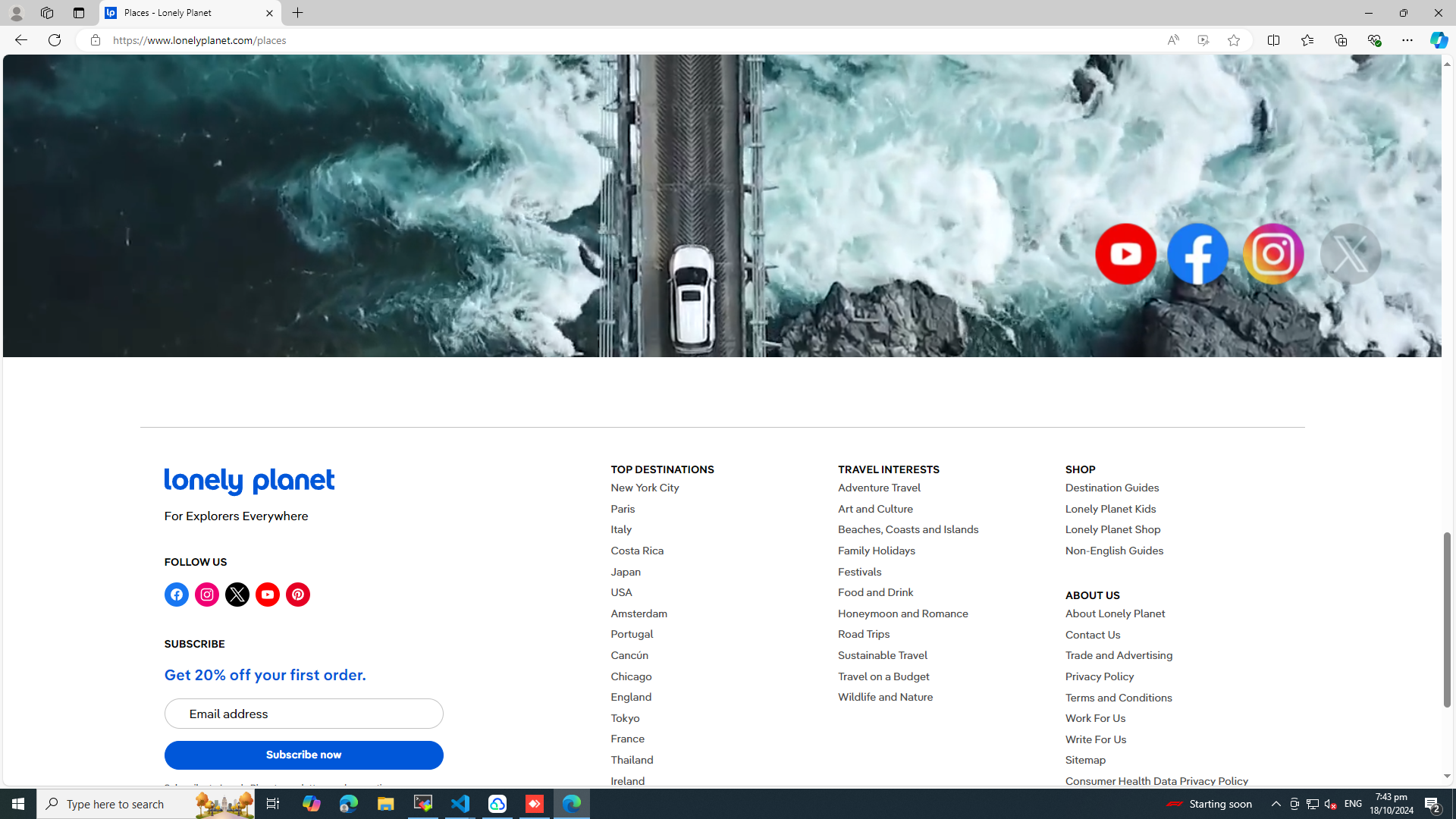The image size is (1456, 819).
Task: Open Read aloud in the address bar
Action: (1173, 40)
